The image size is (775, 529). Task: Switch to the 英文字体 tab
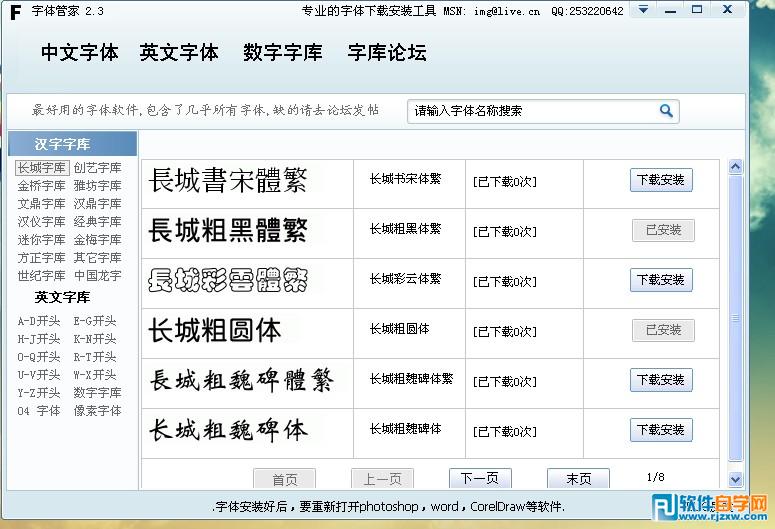179,52
